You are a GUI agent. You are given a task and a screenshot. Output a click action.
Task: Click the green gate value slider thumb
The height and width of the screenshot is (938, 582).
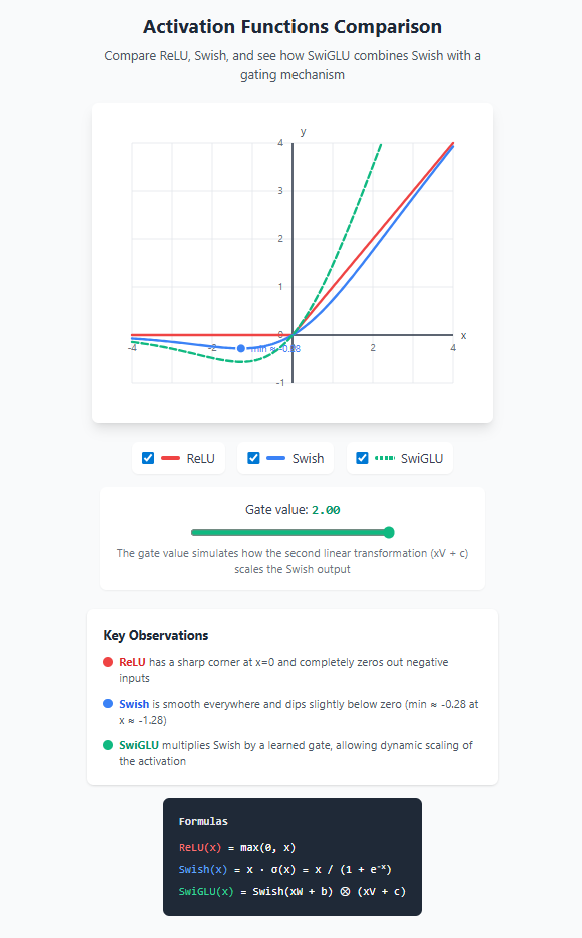click(389, 532)
